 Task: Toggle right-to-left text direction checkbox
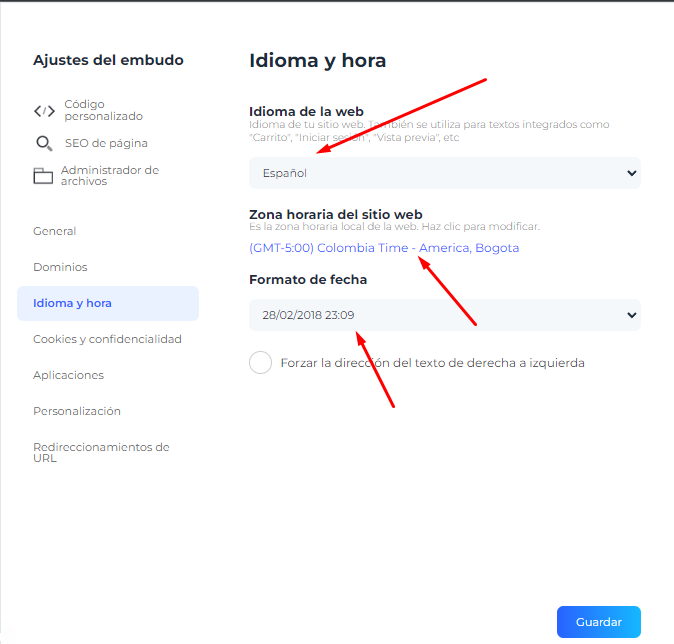coord(260,362)
